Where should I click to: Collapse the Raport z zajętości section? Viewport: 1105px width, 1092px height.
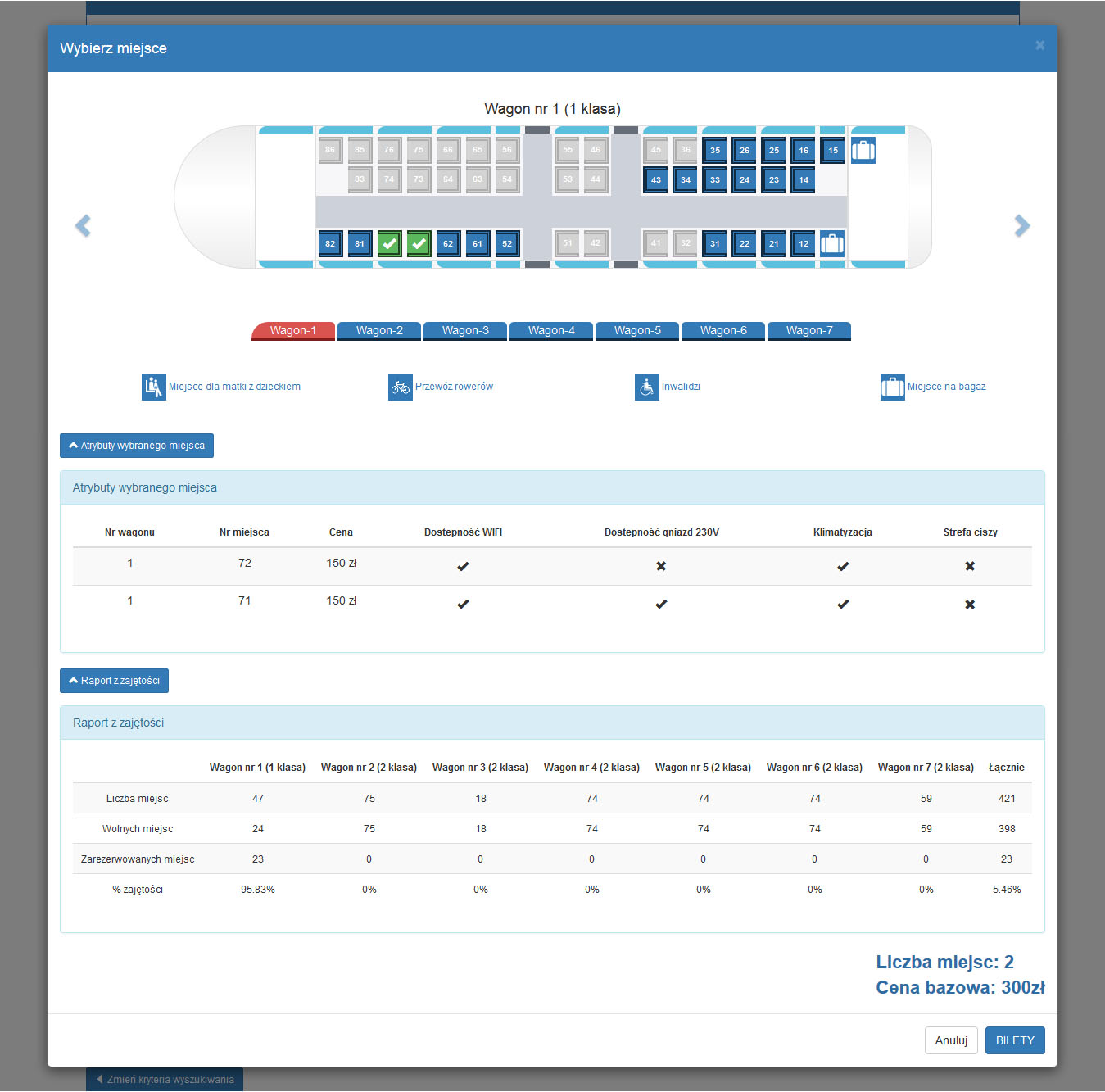click(x=114, y=681)
